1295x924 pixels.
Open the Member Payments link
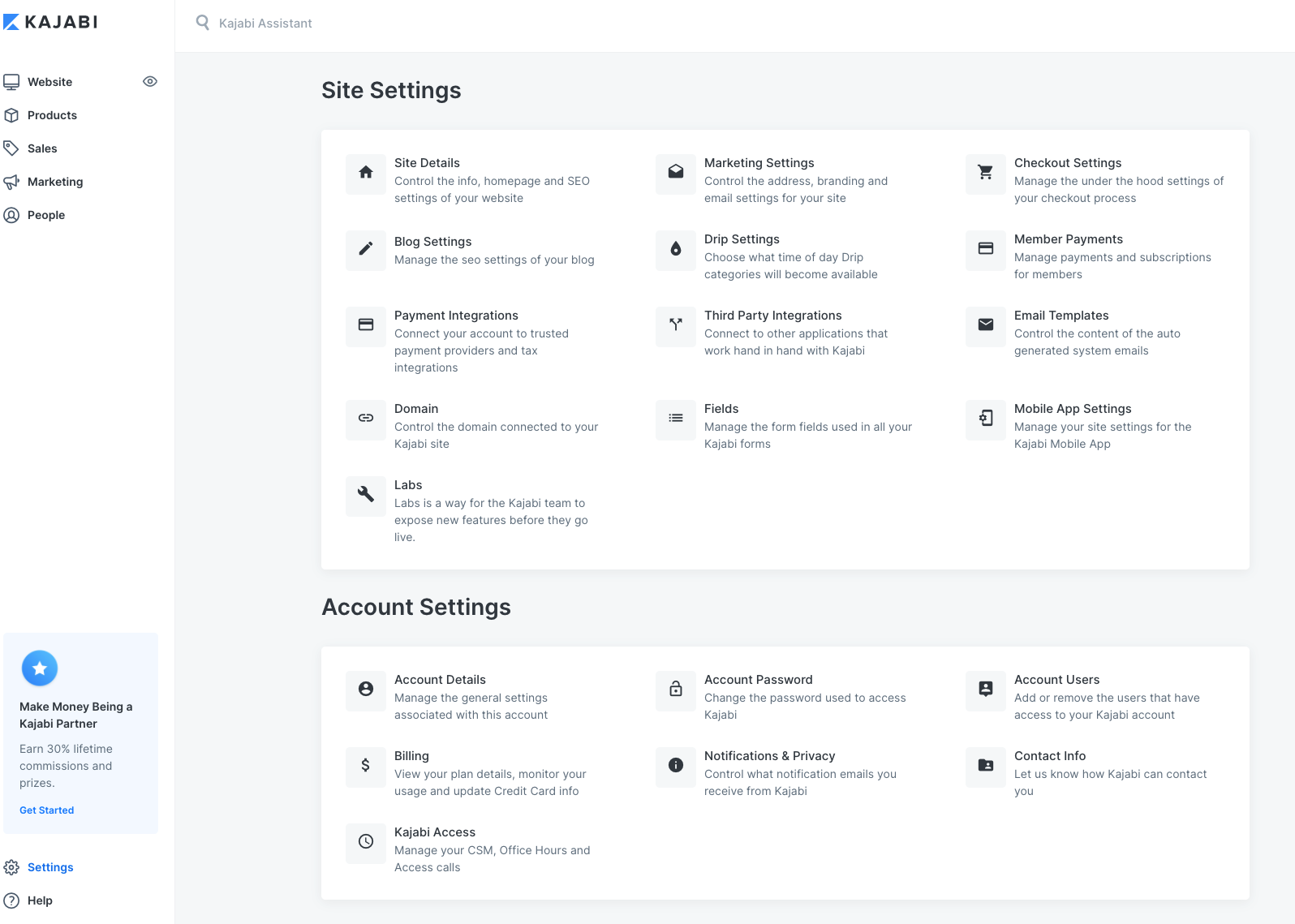[x=1069, y=239]
